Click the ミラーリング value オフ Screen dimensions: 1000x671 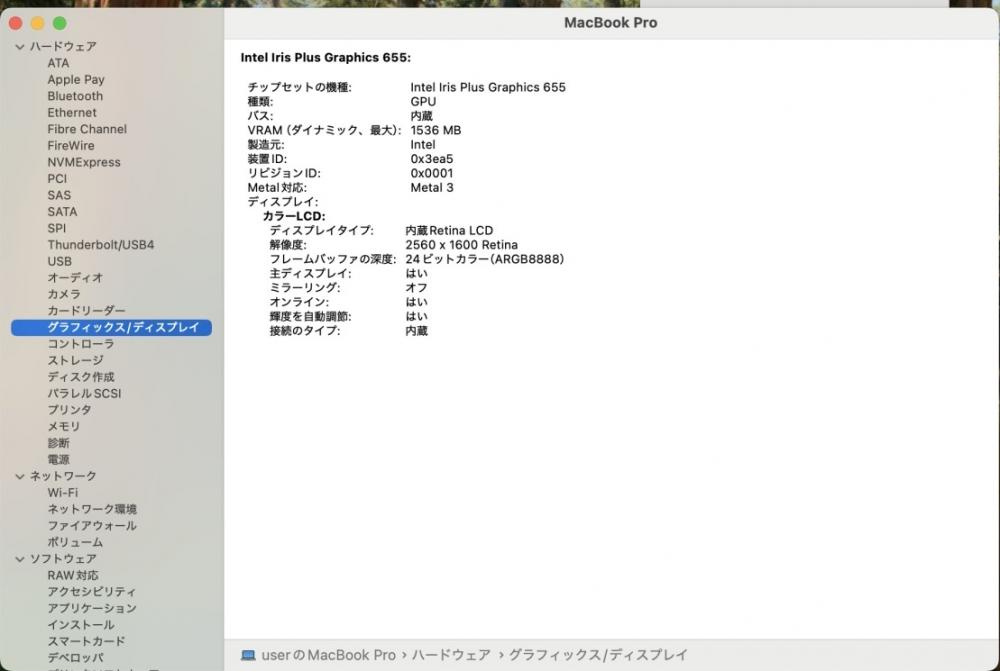tap(416, 288)
